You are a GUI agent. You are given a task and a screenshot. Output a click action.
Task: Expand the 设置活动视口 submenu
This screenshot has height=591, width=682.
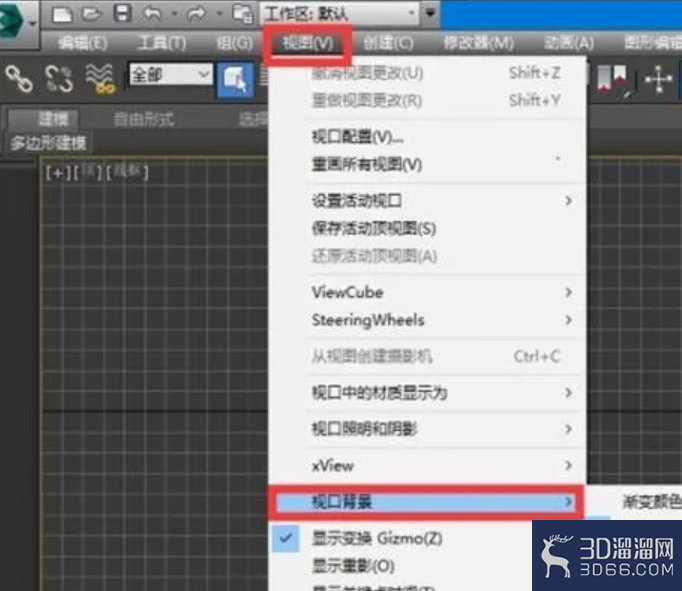pos(427,201)
